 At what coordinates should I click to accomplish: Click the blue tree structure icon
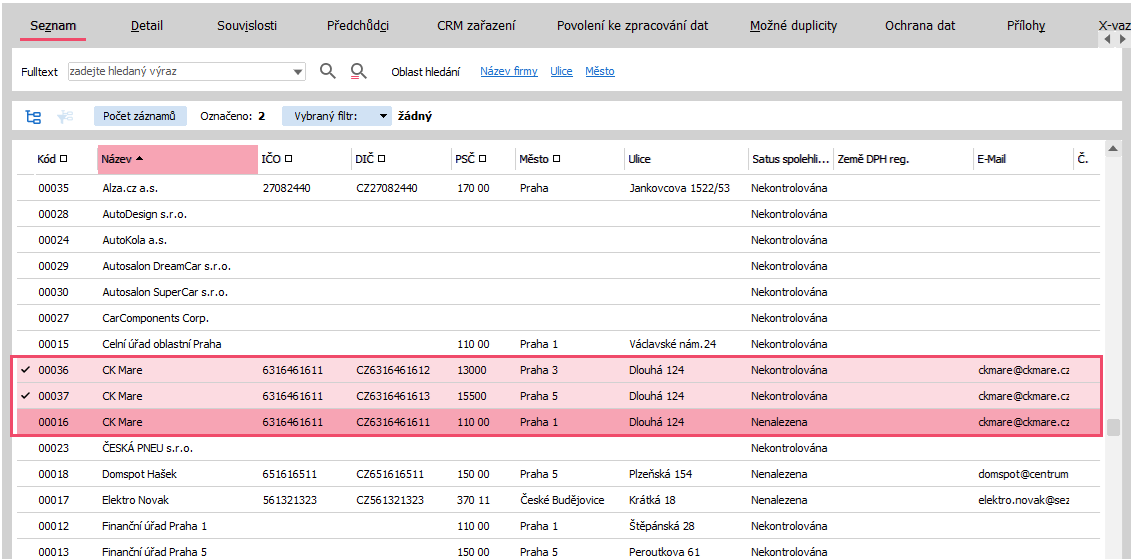[34, 116]
